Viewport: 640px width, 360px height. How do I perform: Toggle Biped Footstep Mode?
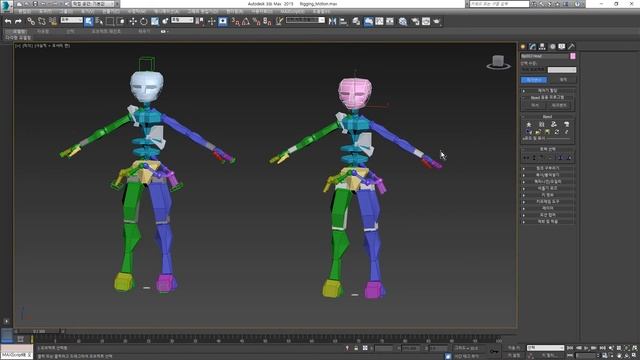coord(541,124)
